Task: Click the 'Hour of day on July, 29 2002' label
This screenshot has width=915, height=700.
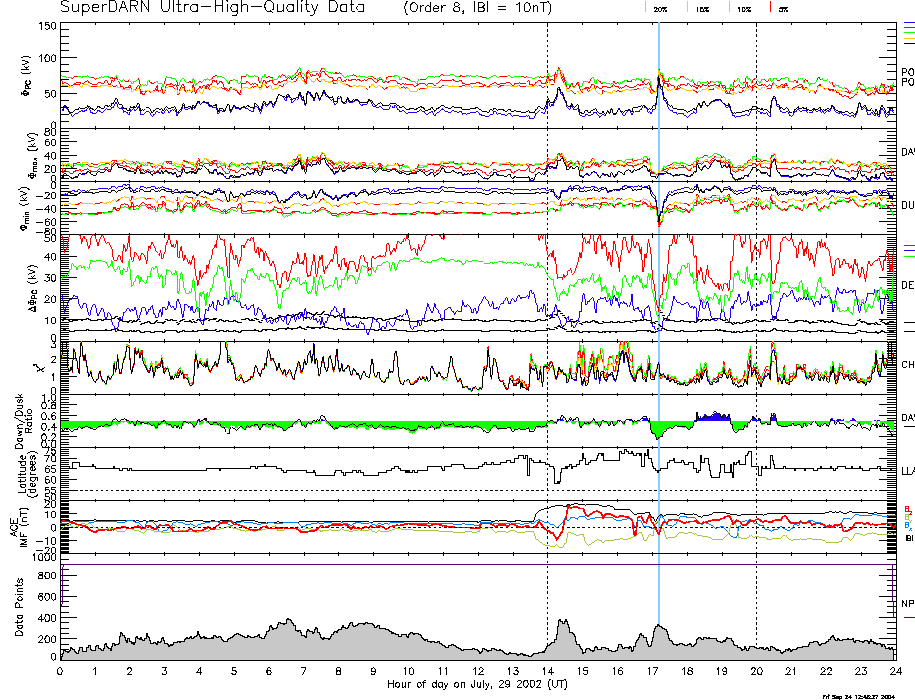Action: [x=479, y=685]
